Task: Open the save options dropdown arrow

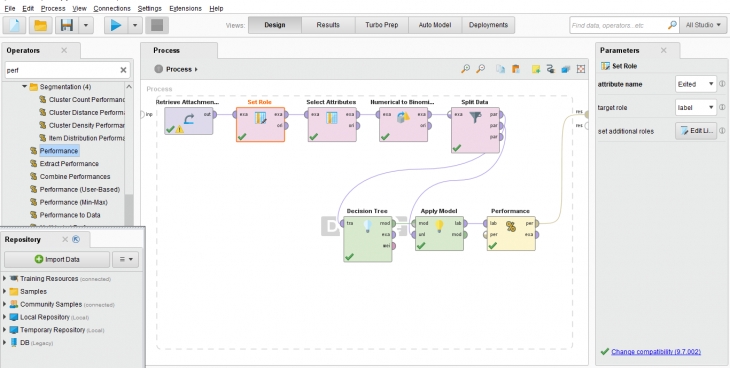Action: [86, 25]
